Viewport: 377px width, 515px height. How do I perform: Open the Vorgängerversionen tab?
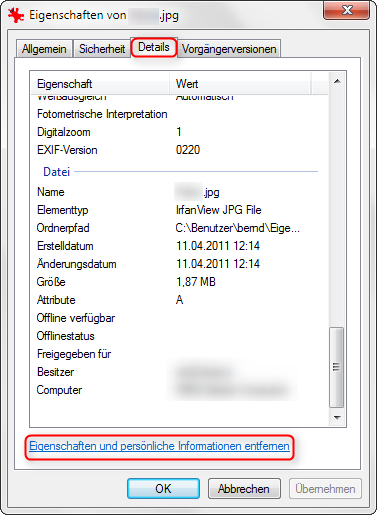pos(229,49)
